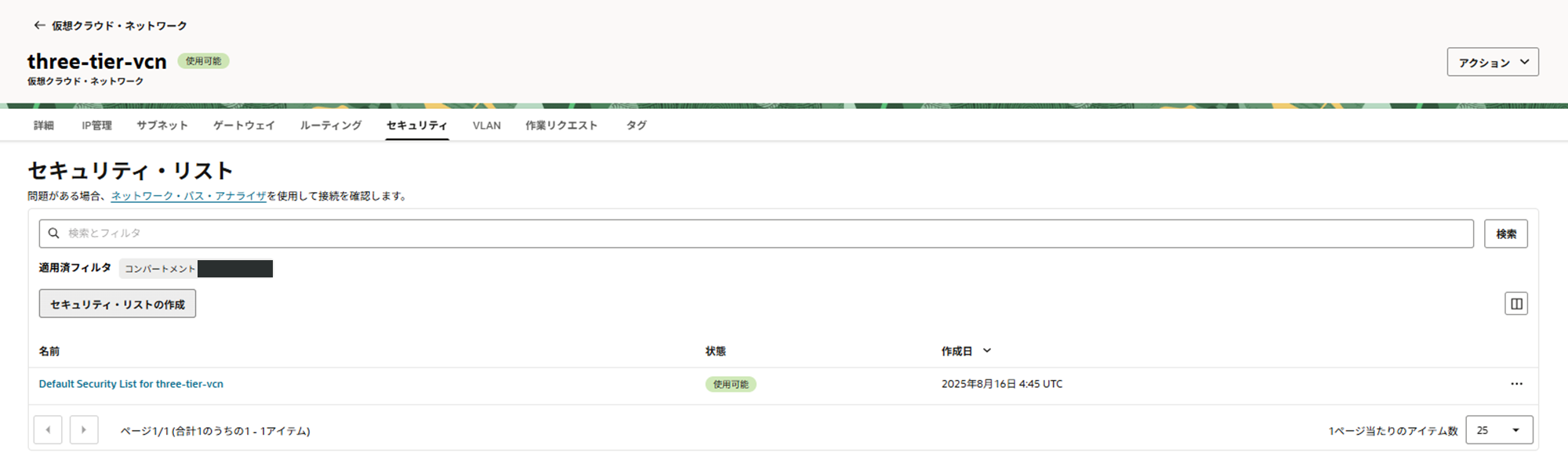Click the three-tier-vcn page title
The image size is (1568, 460).
(x=97, y=61)
